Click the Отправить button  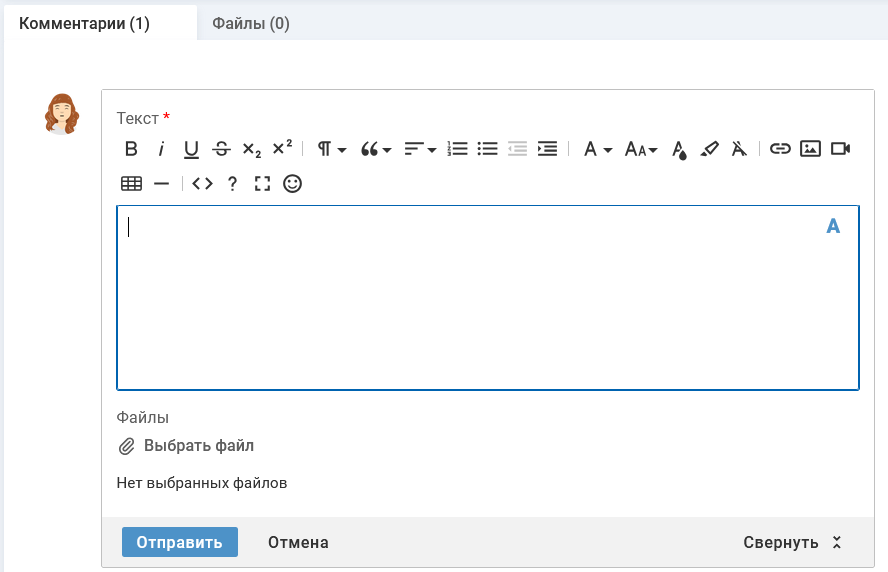tap(180, 542)
